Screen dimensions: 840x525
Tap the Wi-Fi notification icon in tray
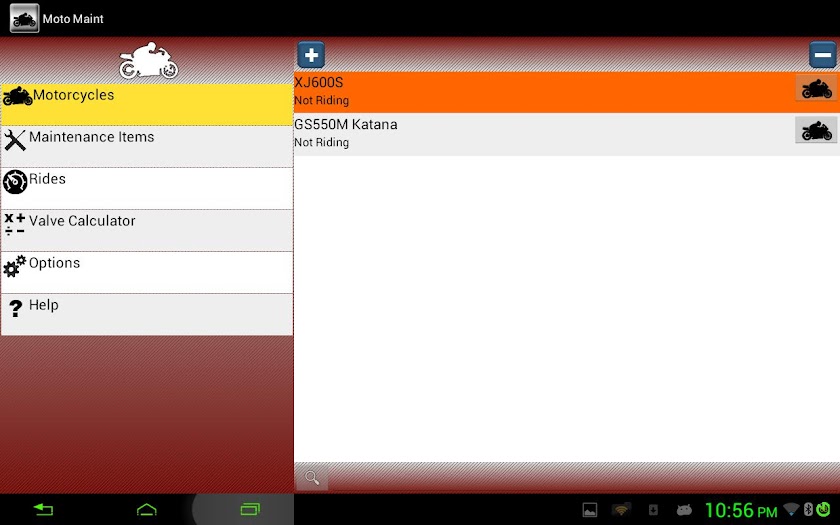621,510
